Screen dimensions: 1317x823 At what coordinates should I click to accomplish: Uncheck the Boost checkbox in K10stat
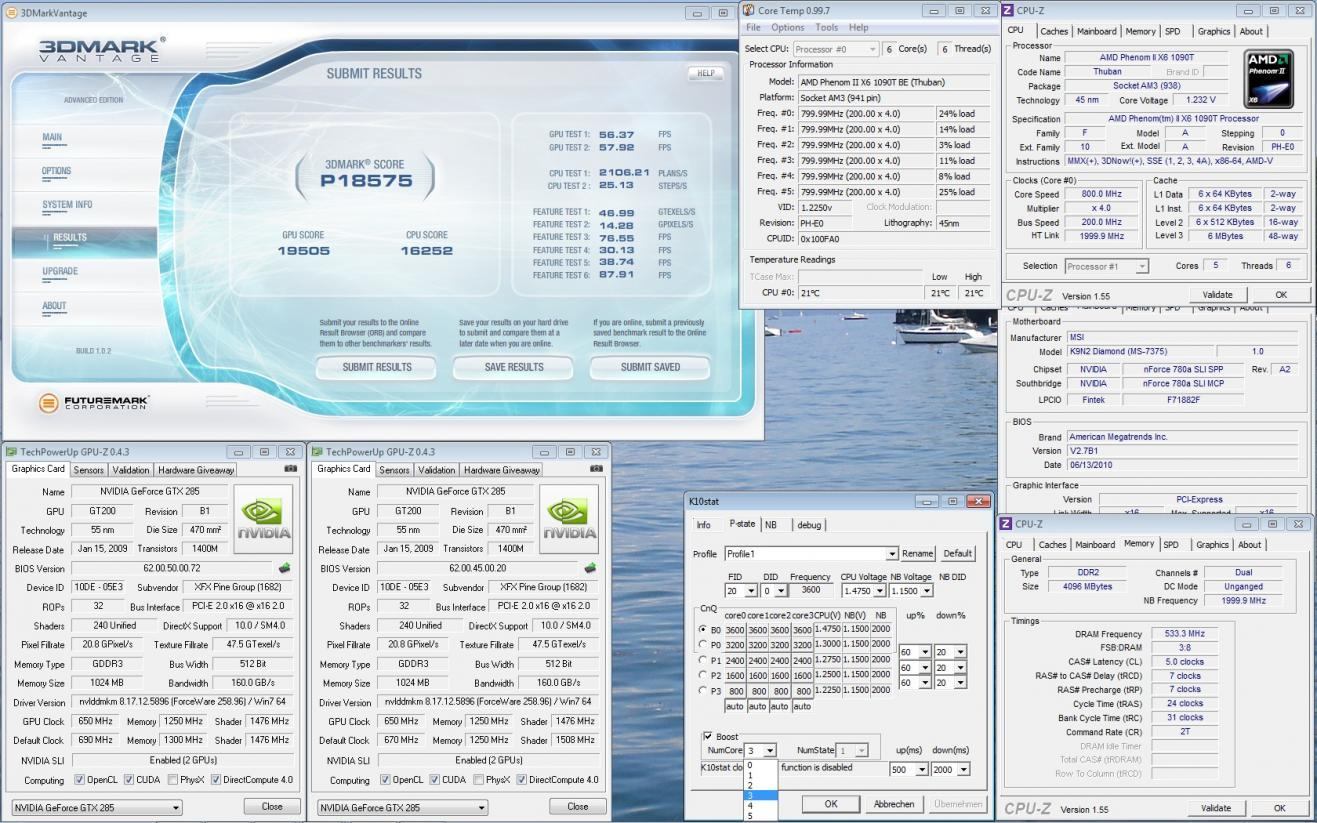coord(708,737)
